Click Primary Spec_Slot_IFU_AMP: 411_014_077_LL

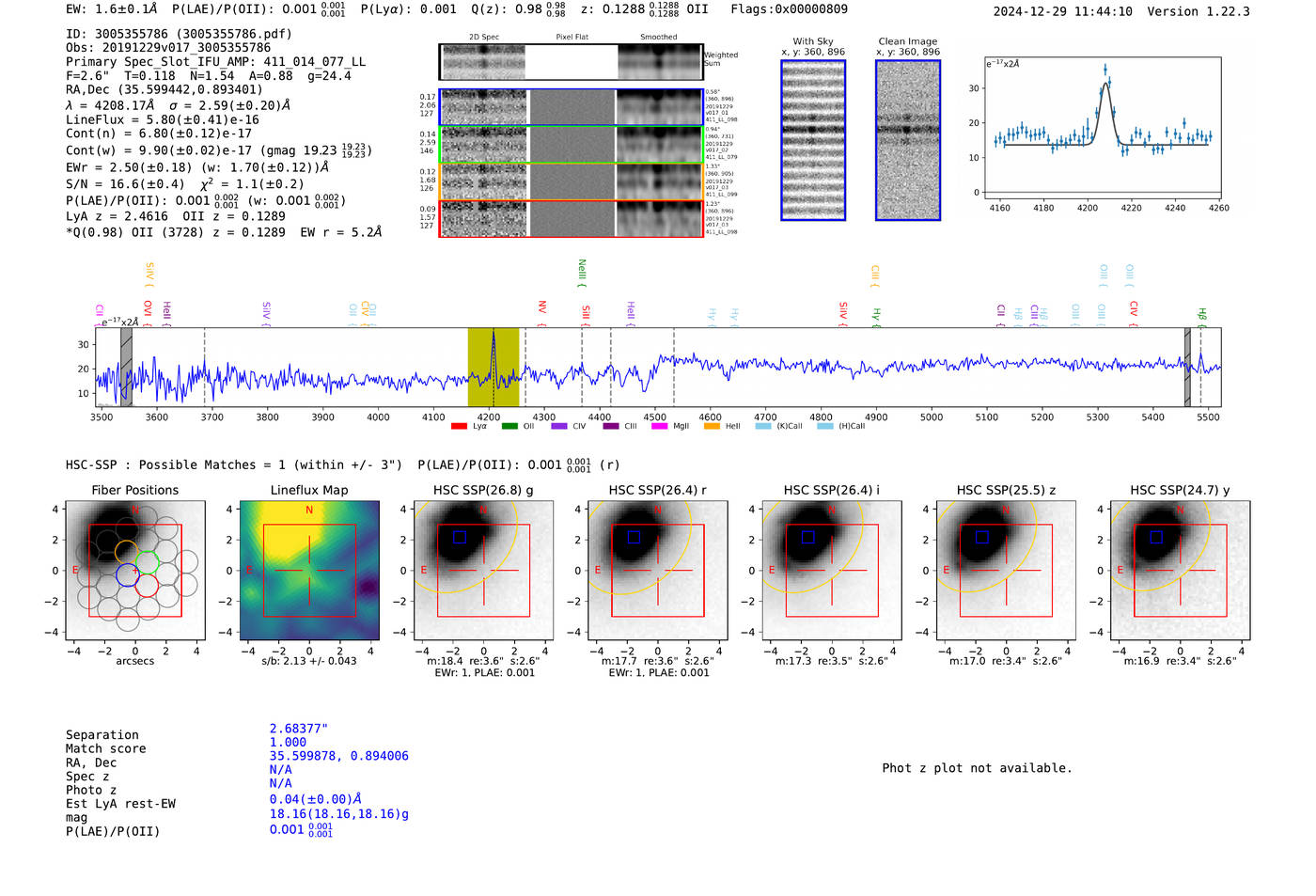215,62
